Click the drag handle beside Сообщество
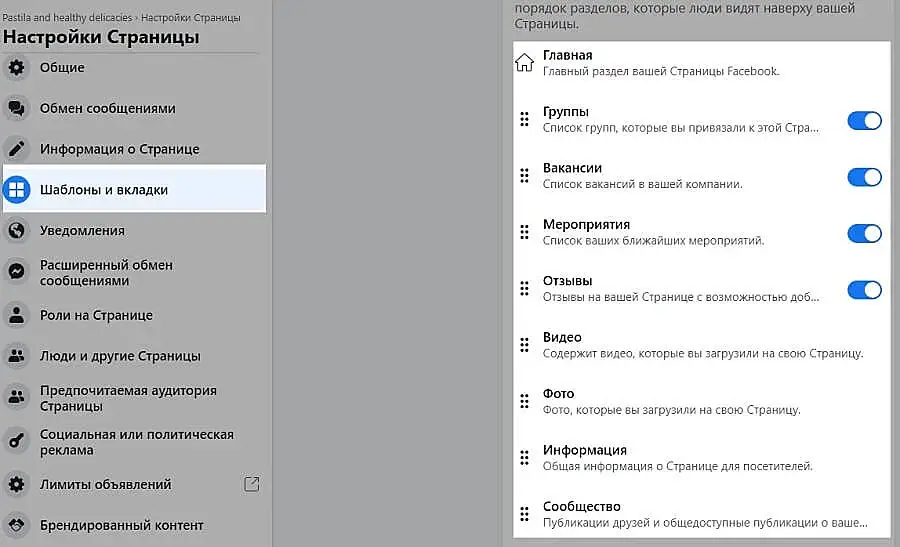 pos(524,515)
